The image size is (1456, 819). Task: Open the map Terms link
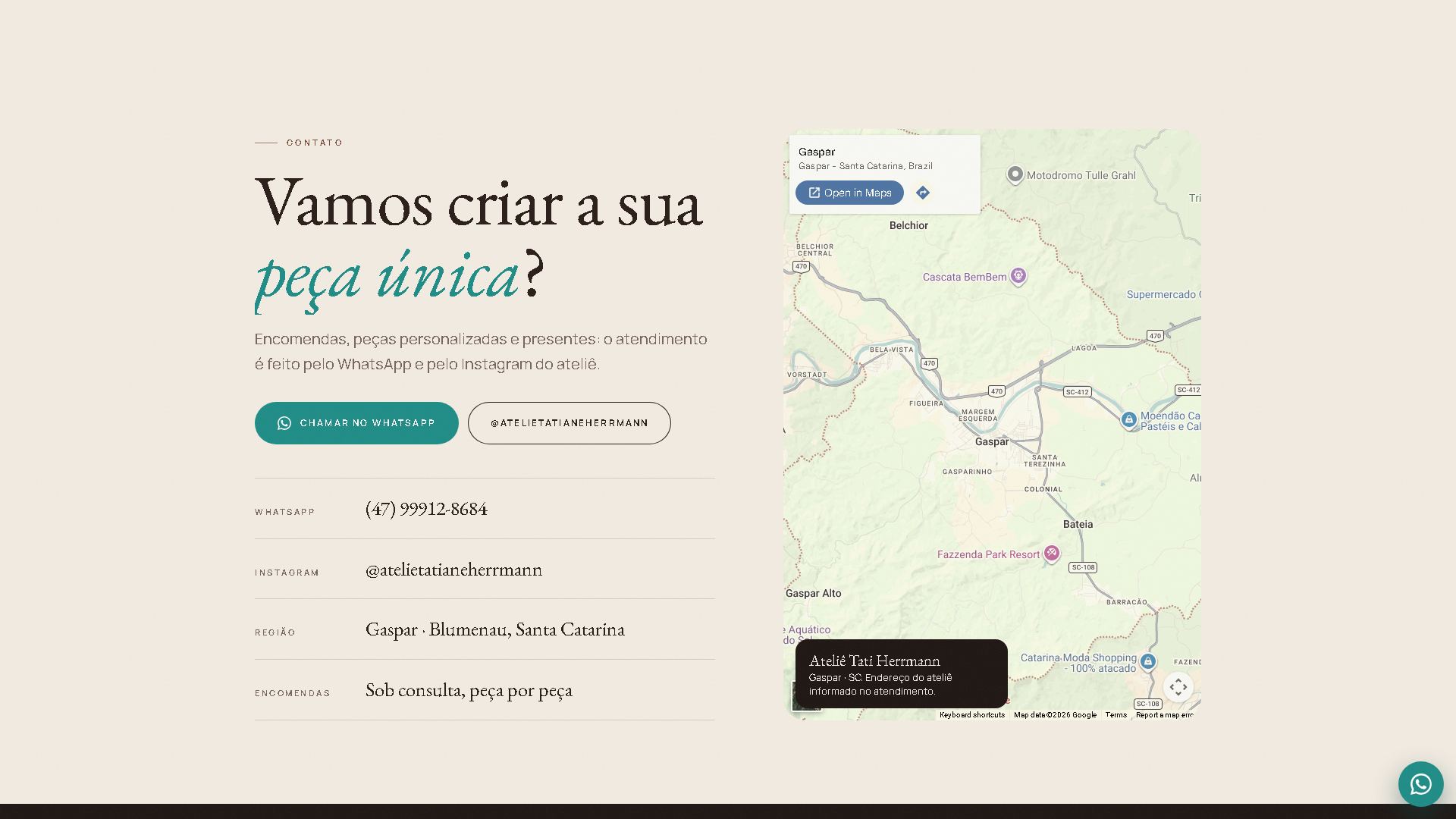1116,714
